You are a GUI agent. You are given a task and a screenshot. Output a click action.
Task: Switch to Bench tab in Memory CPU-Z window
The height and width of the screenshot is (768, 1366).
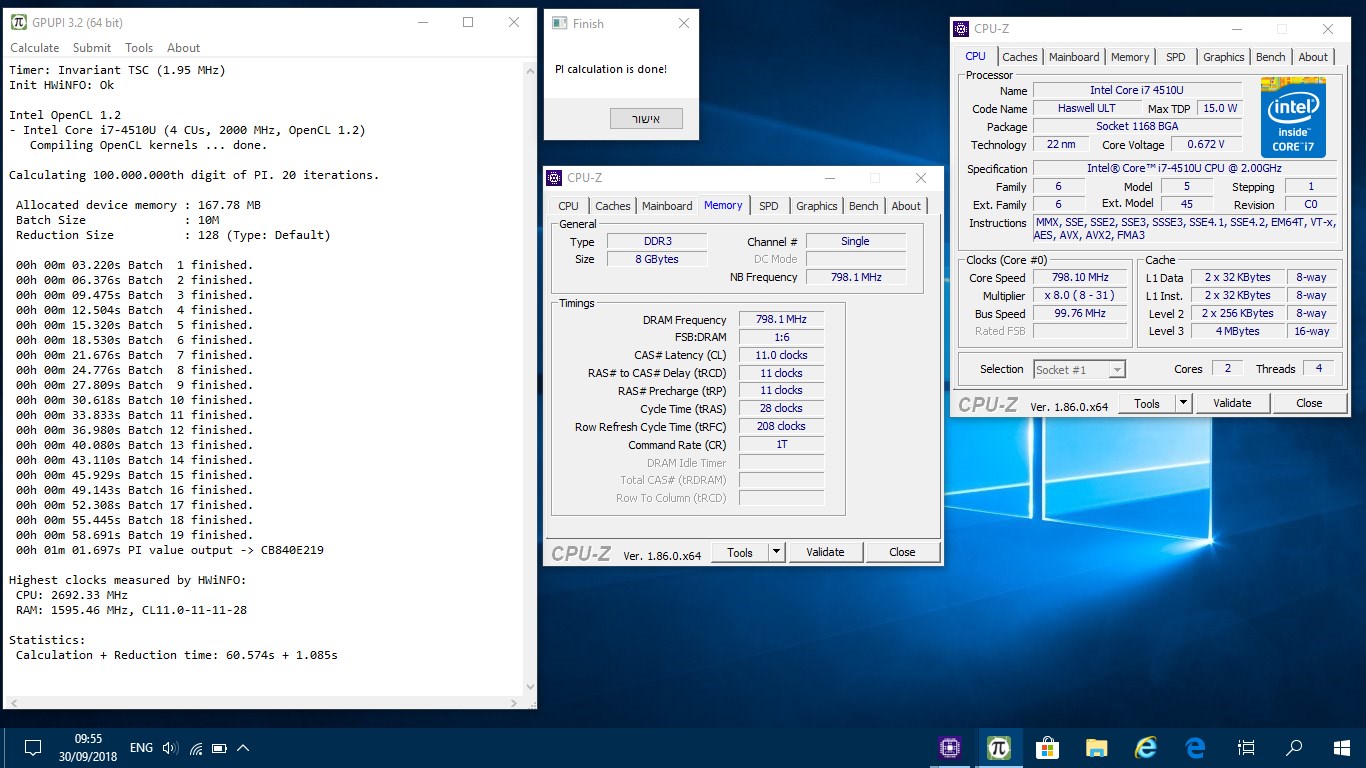point(864,206)
